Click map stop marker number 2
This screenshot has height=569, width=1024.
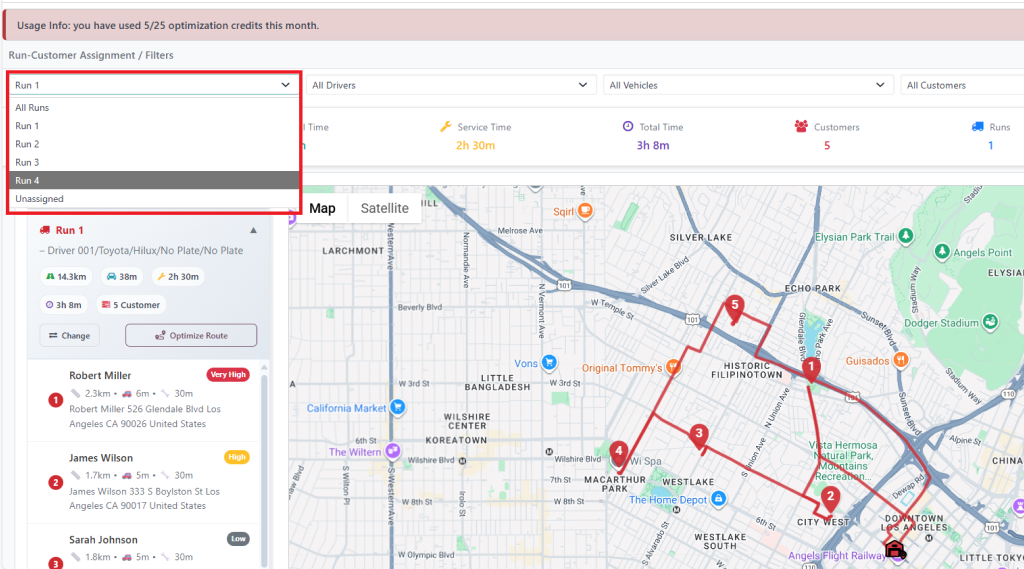point(829,498)
